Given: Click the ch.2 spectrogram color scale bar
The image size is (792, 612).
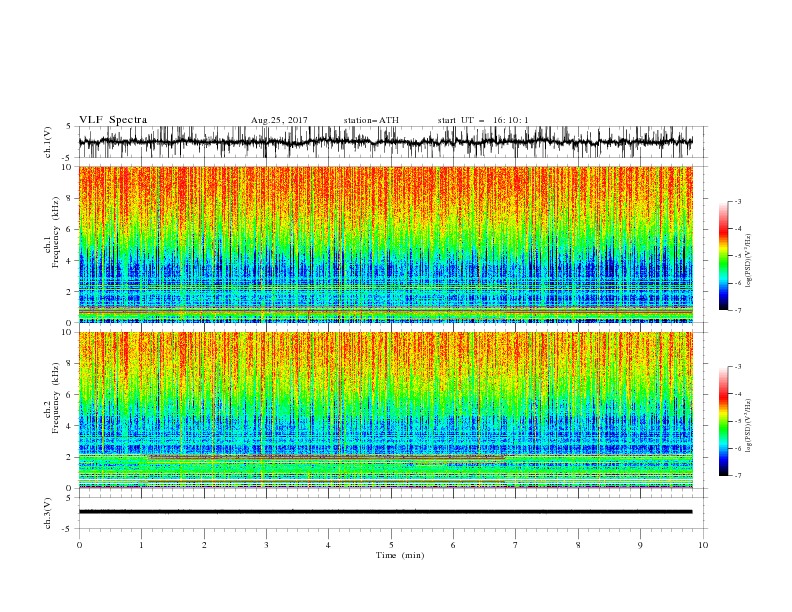Looking at the screenshot, I should pos(723,421).
